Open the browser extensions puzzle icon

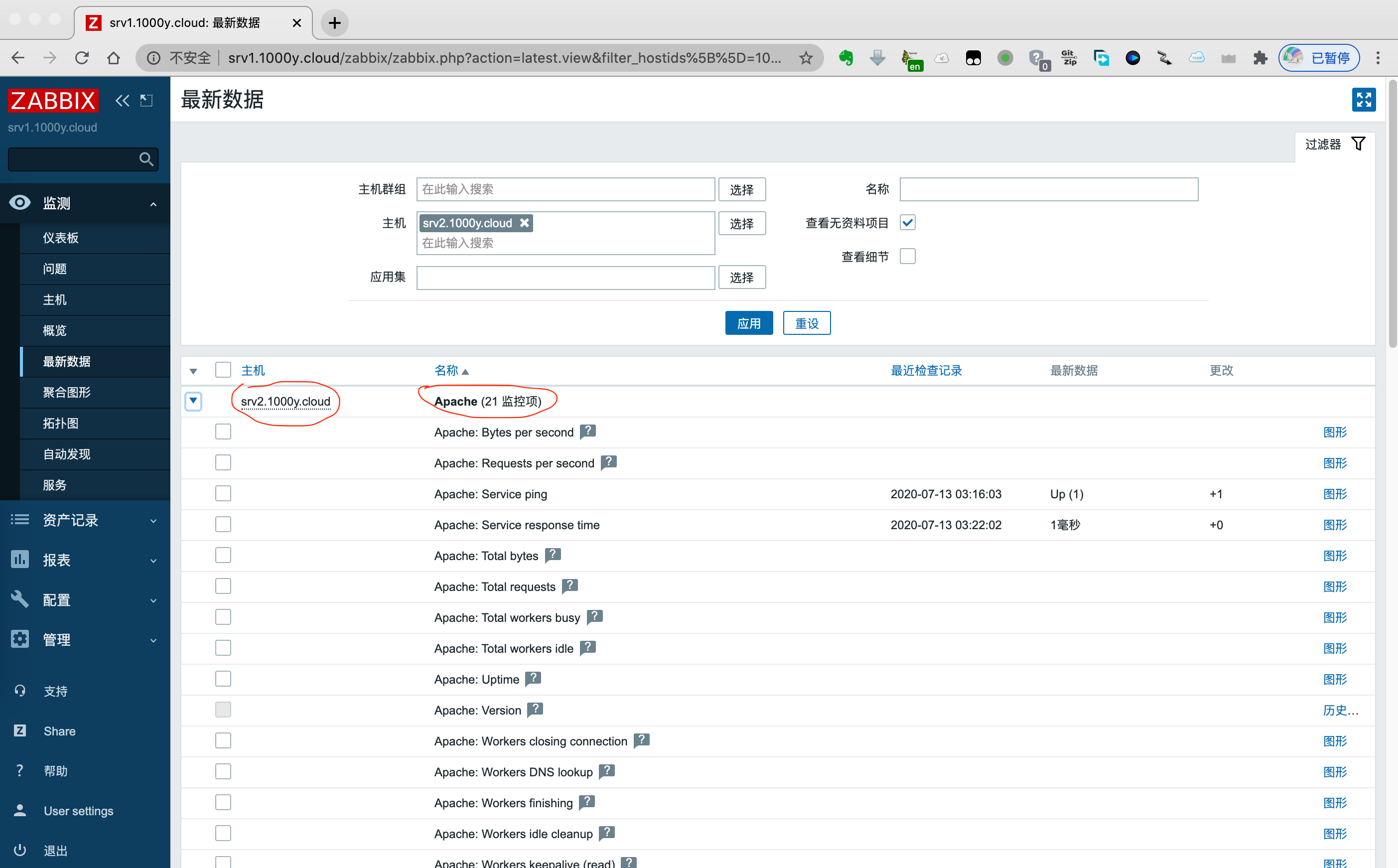pos(1260,58)
